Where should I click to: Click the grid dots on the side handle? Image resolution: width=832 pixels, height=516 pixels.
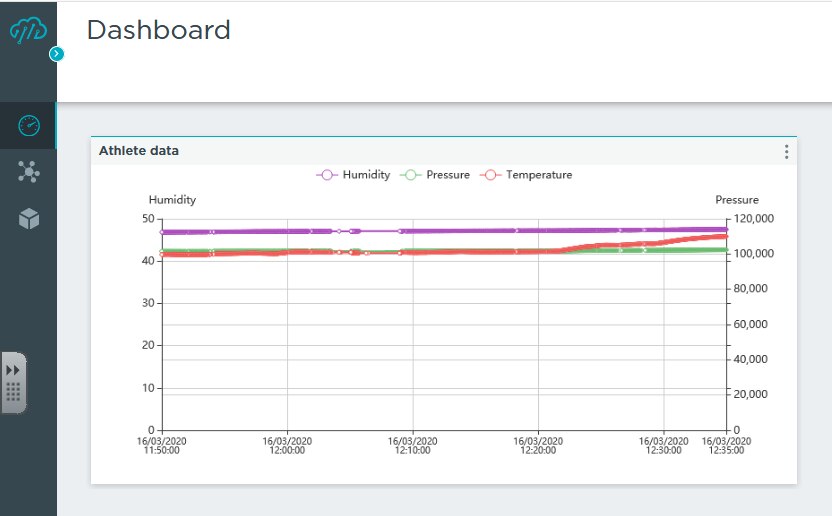[13, 392]
